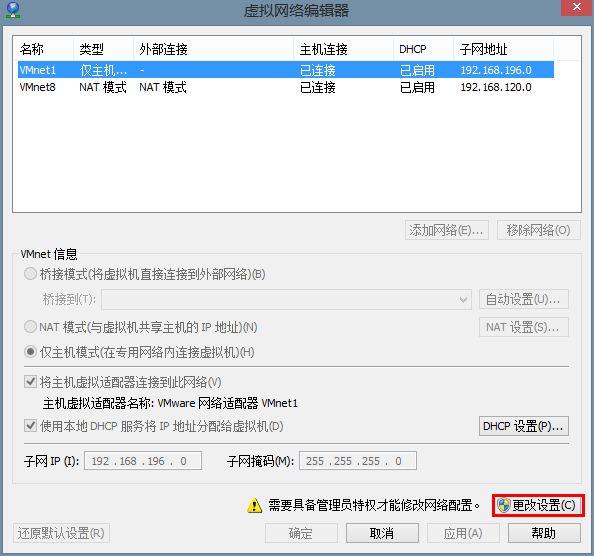
Task: Click the 子网掩码 input field
Action: coord(358,461)
